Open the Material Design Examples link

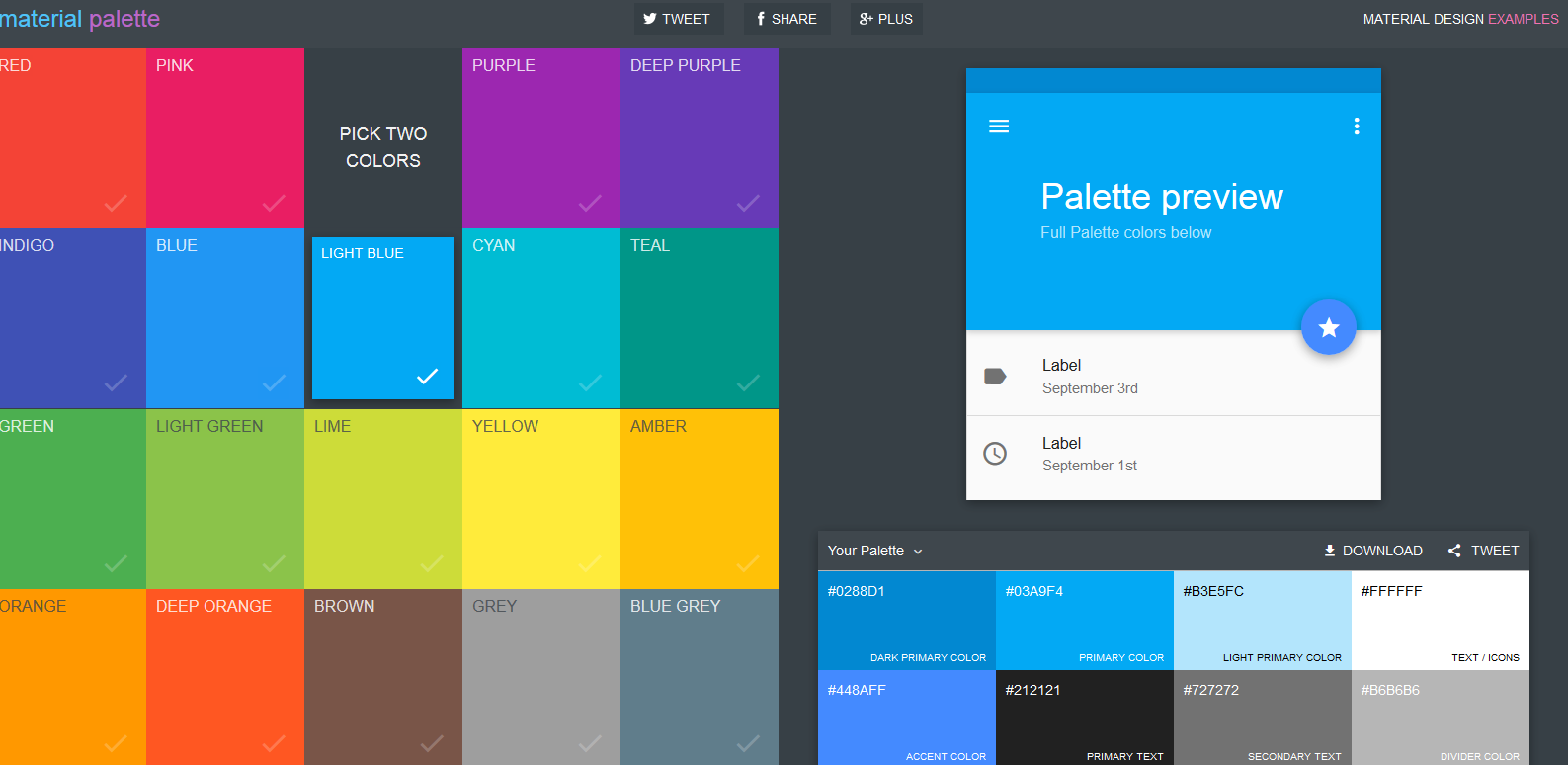coord(1460,19)
